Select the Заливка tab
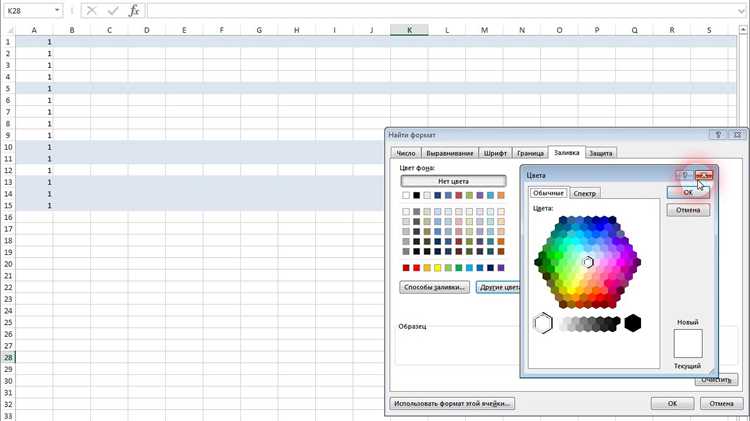This screenshot has height=421, width=750. [566, 153]
